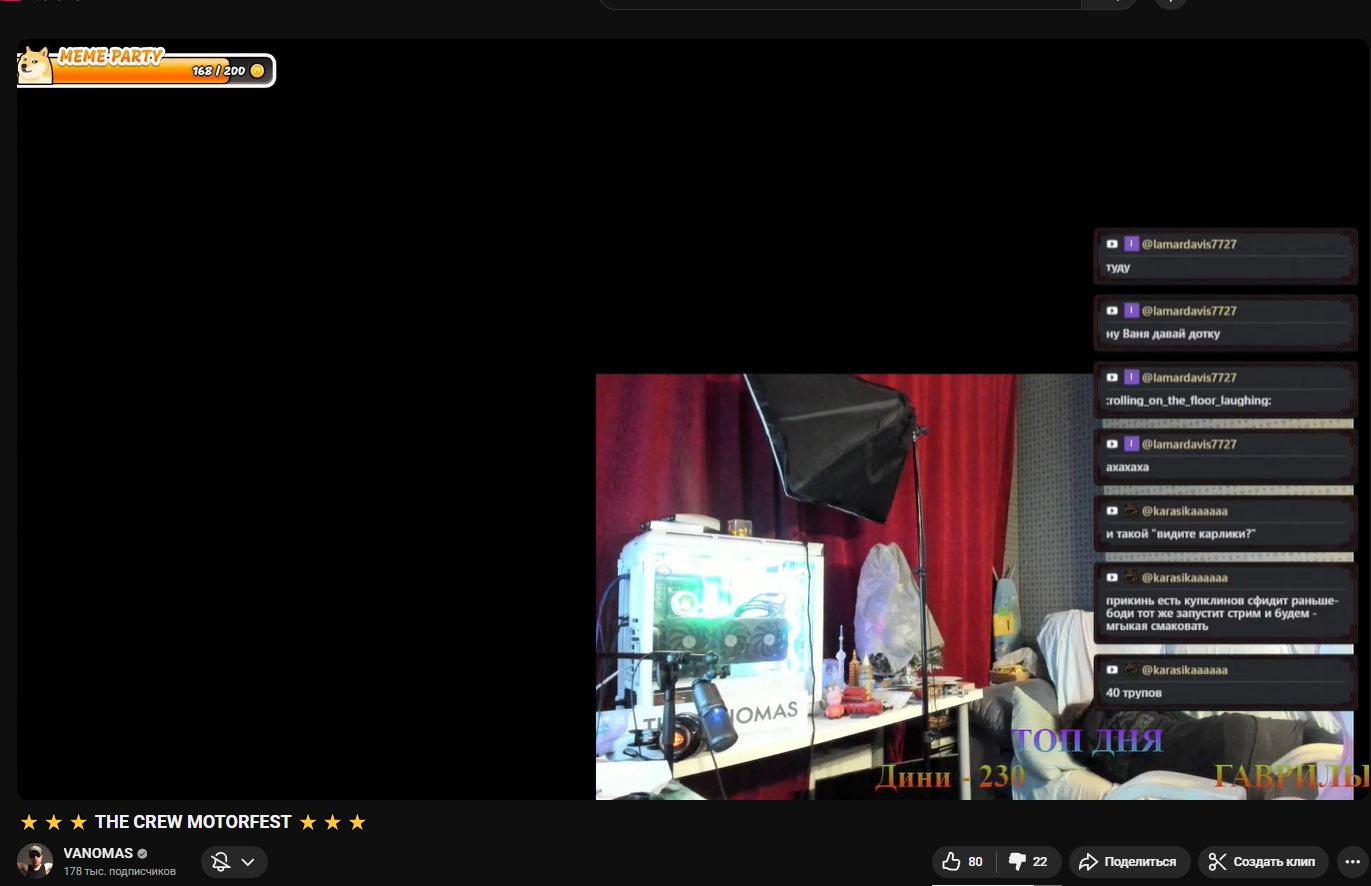Click the purple badge icon above 'ахахаха'
The image size is (1371, 886).
click(x=1131, y=444)
